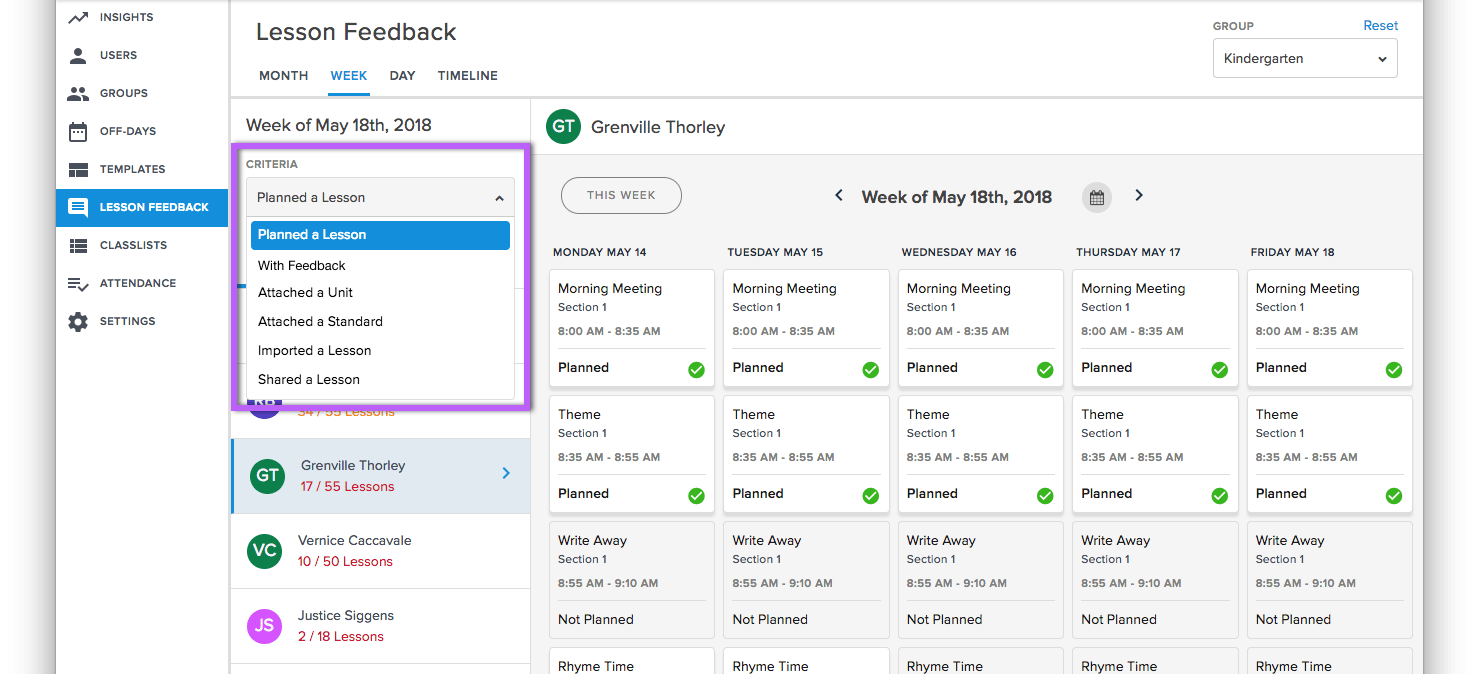Go to next week with right arrow
The image size is (1479, 674).
pos(1138,196)
